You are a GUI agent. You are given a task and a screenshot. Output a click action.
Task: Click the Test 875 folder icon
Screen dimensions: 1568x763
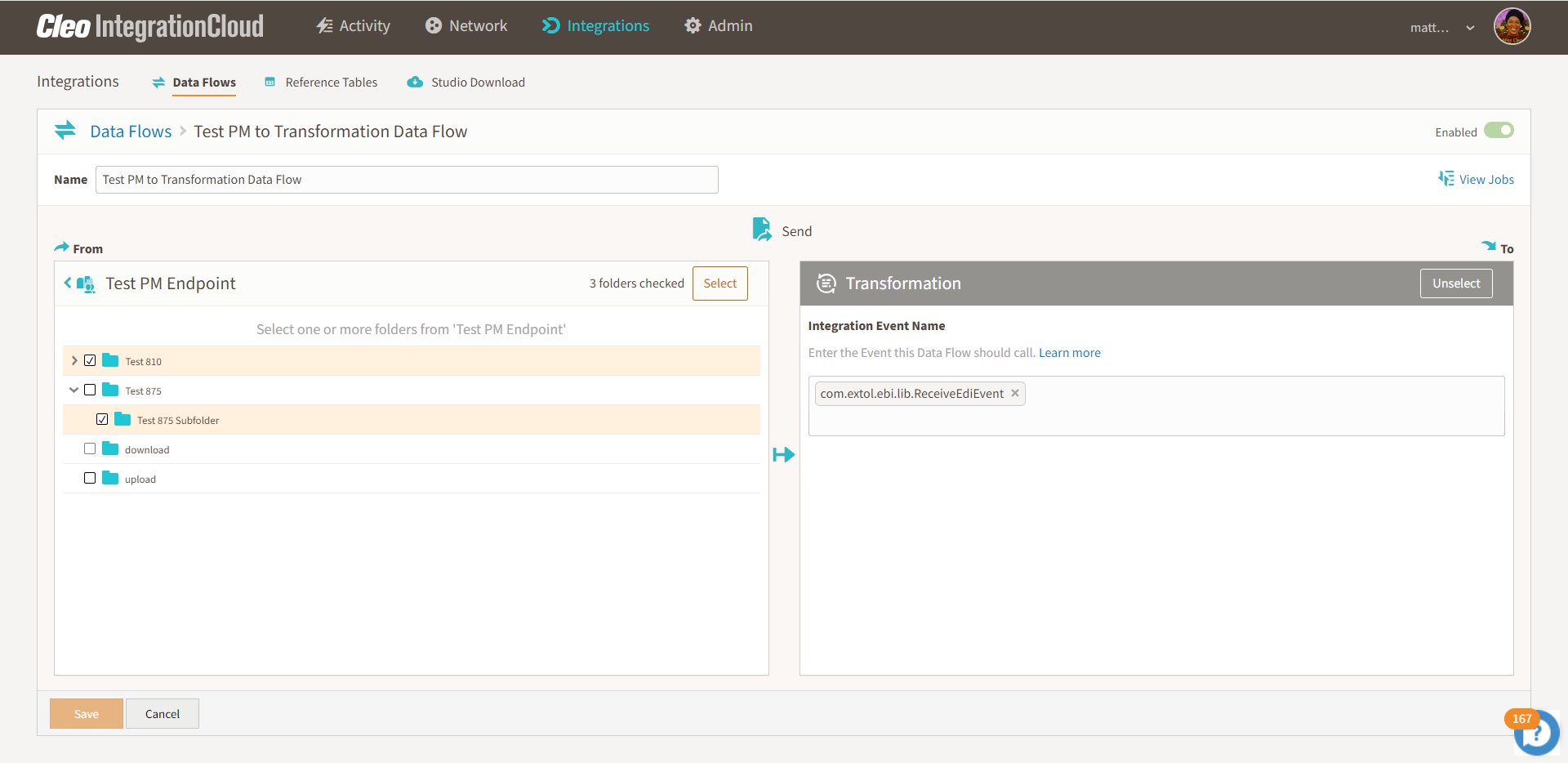pyautogui.click(x=110, y=390)
